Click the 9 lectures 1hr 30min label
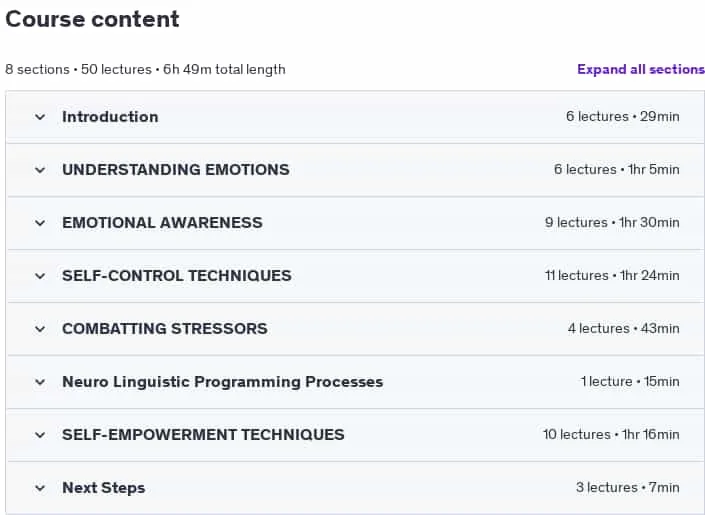 [612, 223]
